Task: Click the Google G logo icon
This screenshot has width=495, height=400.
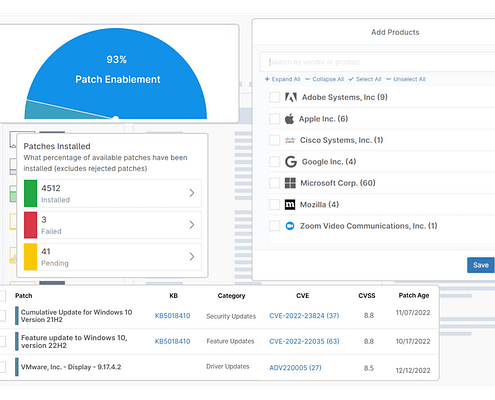Action: point(291,162)
